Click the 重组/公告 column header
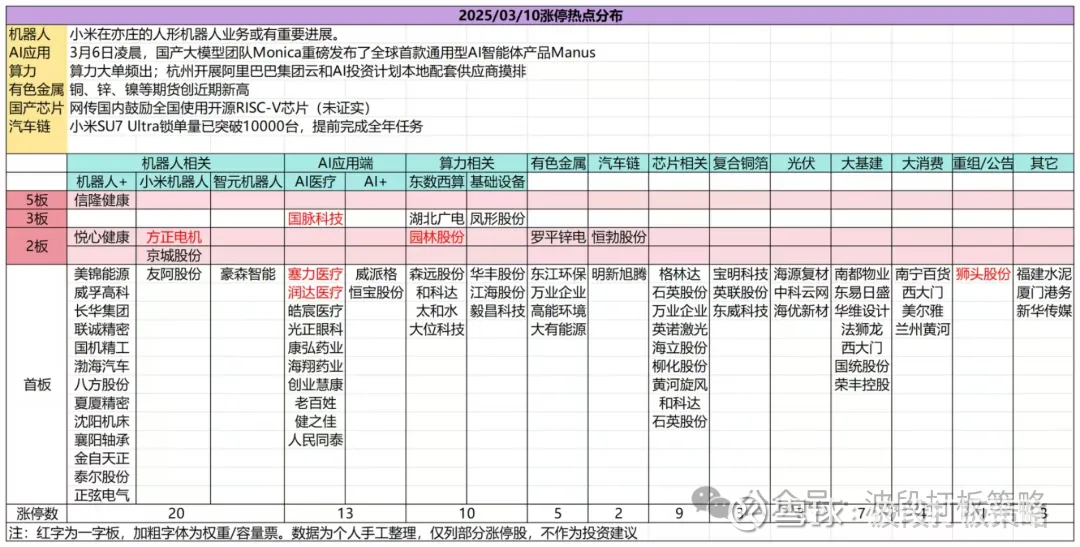1080x547 pixels. 983,163
